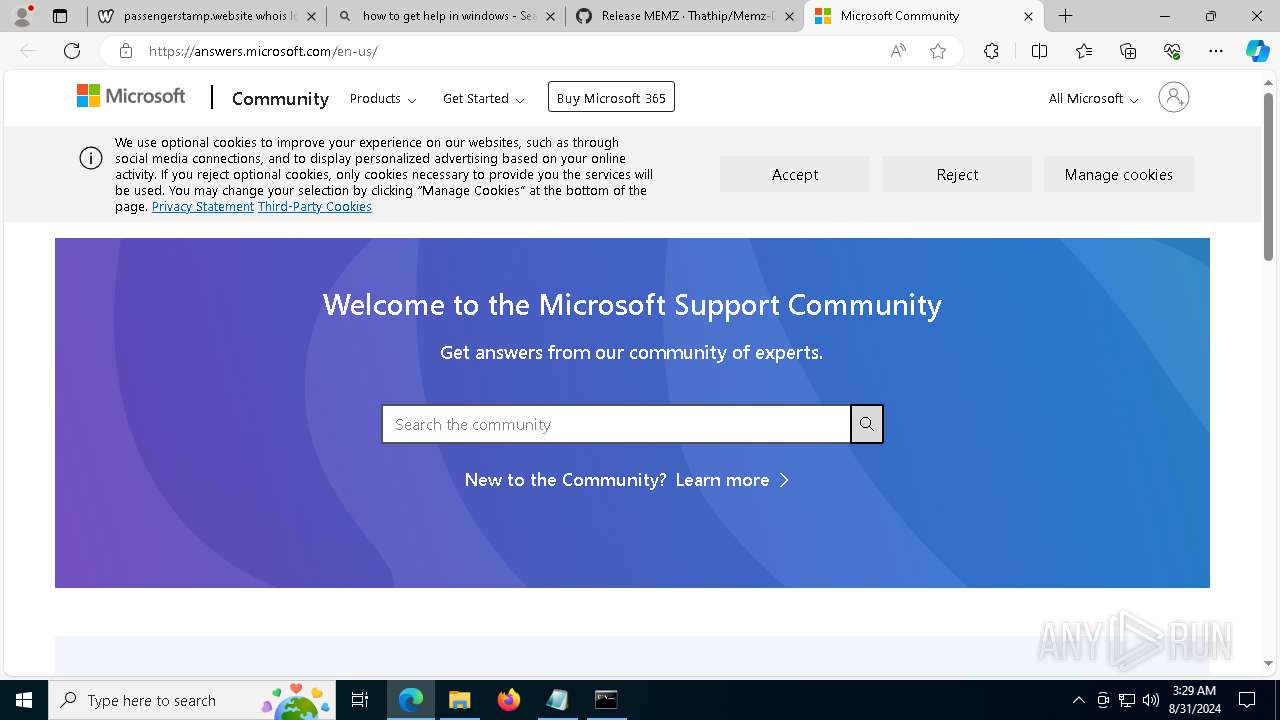The width and height of the screenshot is (1280, 720).
Task: Expand the Get Started dropdown
Action: click(484, 98)
